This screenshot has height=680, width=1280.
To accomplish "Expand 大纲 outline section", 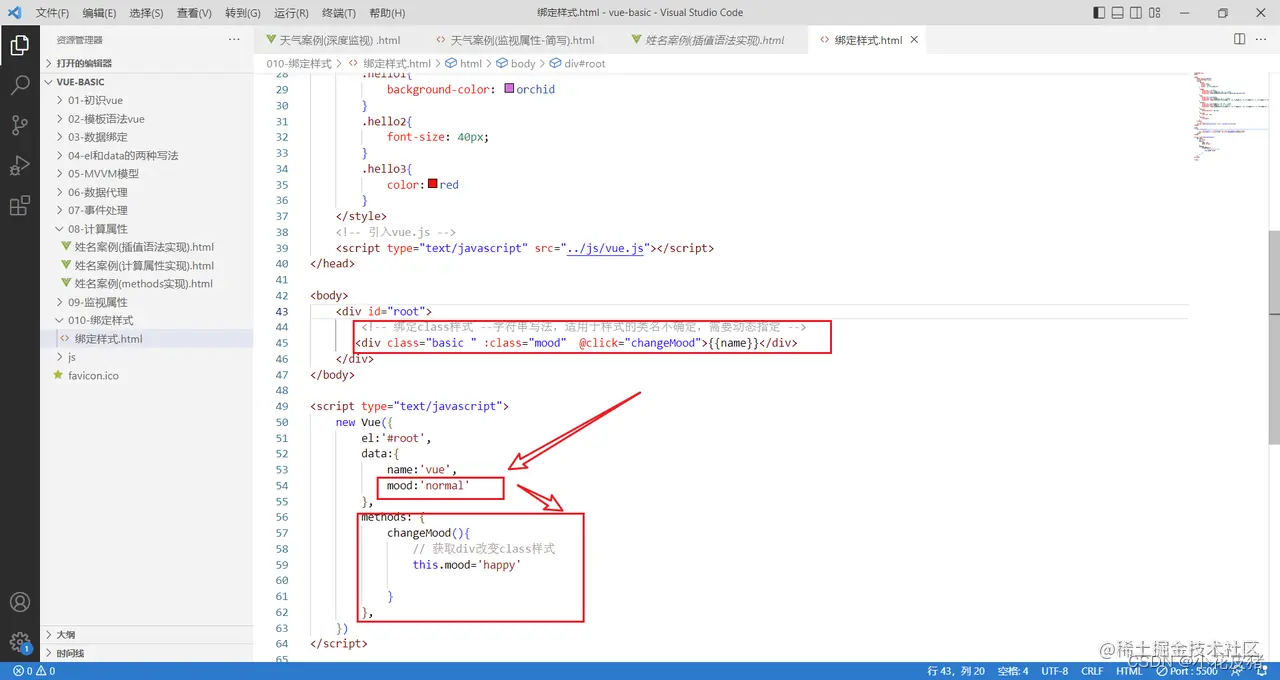I will (x=146, y=634).
